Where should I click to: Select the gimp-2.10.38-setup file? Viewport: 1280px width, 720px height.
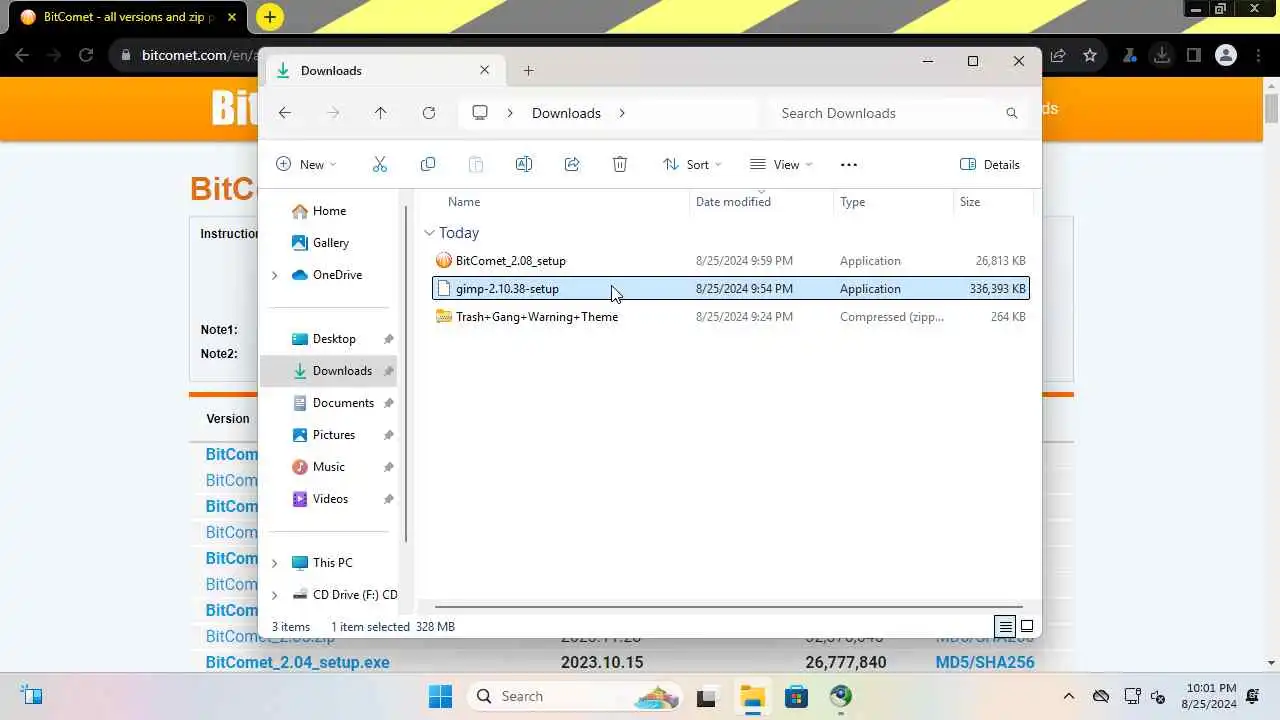click(x=731, y=289)
